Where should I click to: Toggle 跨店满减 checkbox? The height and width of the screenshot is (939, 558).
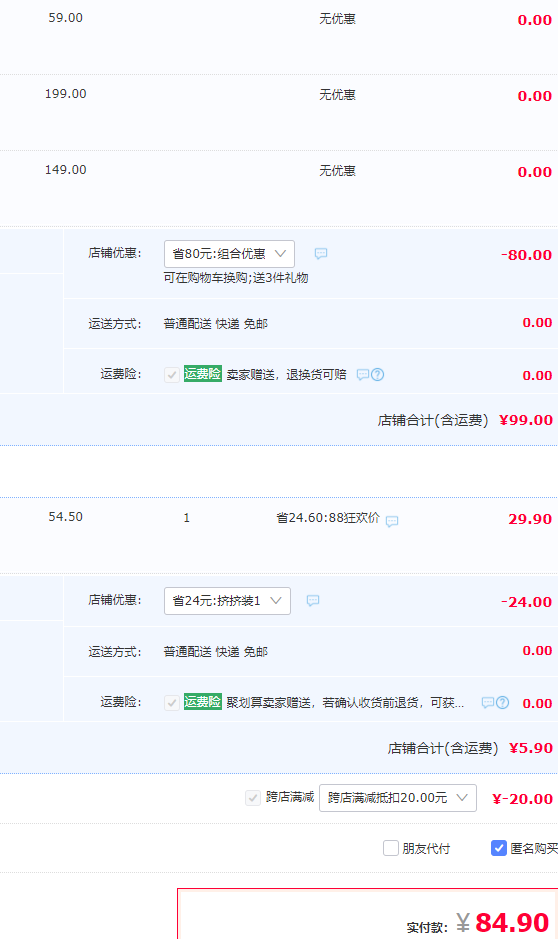[253, 798]
